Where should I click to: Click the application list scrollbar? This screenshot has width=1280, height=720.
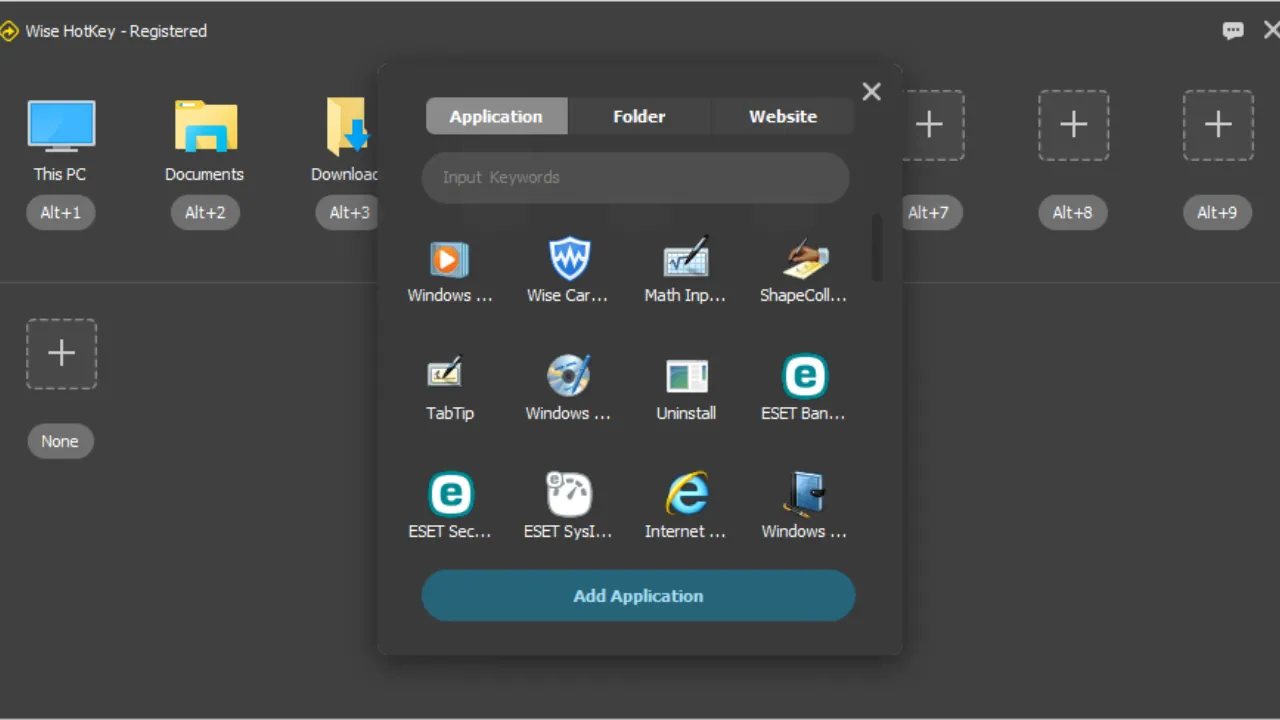tap(877, 247)
